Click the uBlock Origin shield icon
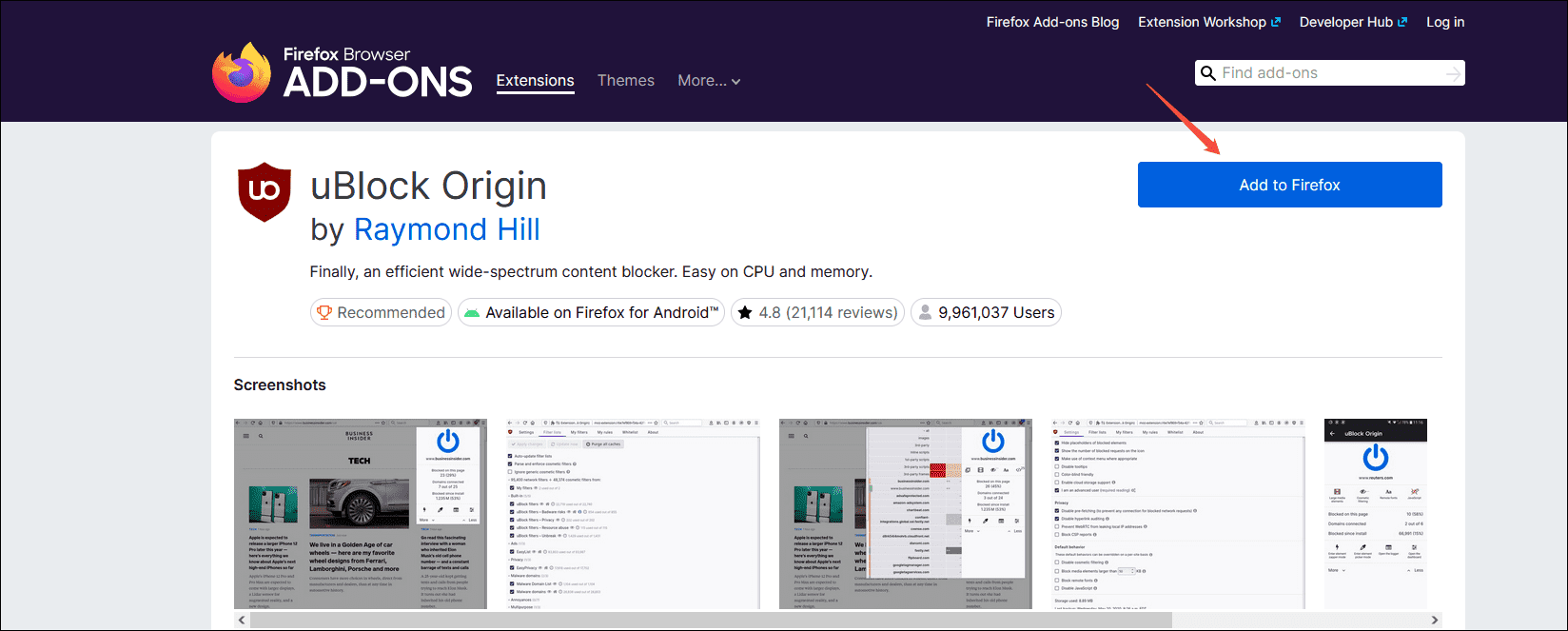The image size is (1568, 631). click(x=265, y=191)
